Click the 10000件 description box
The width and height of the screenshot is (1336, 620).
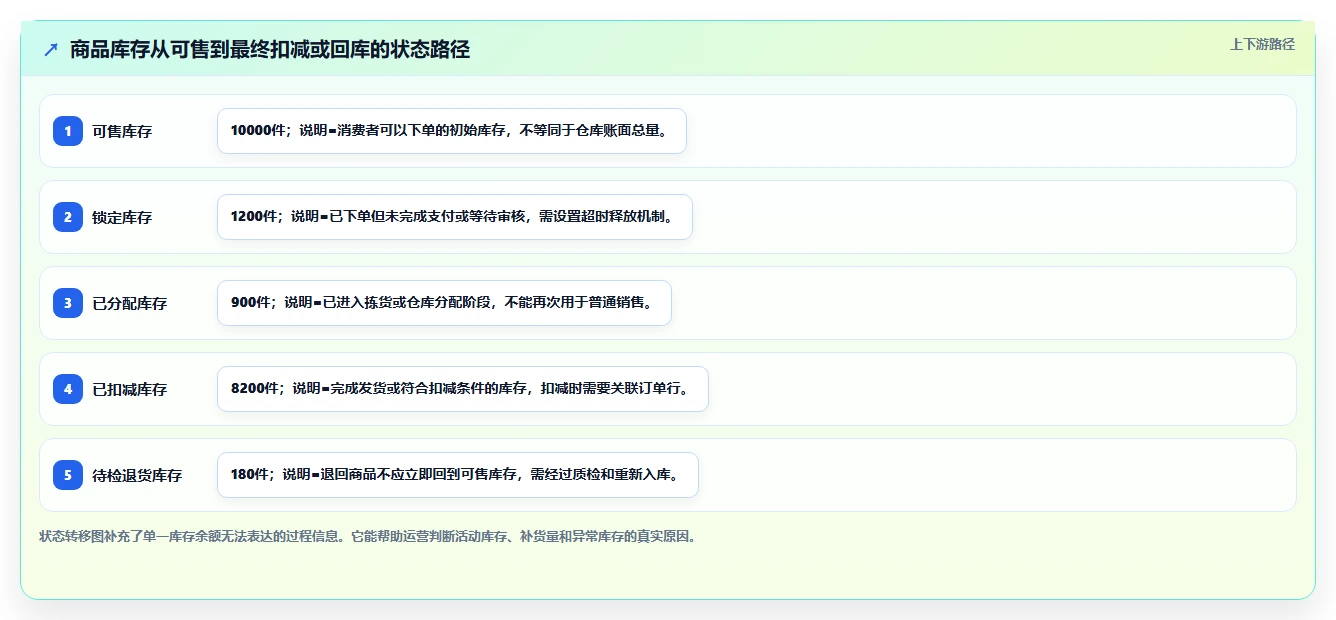(x=452, y=131)
